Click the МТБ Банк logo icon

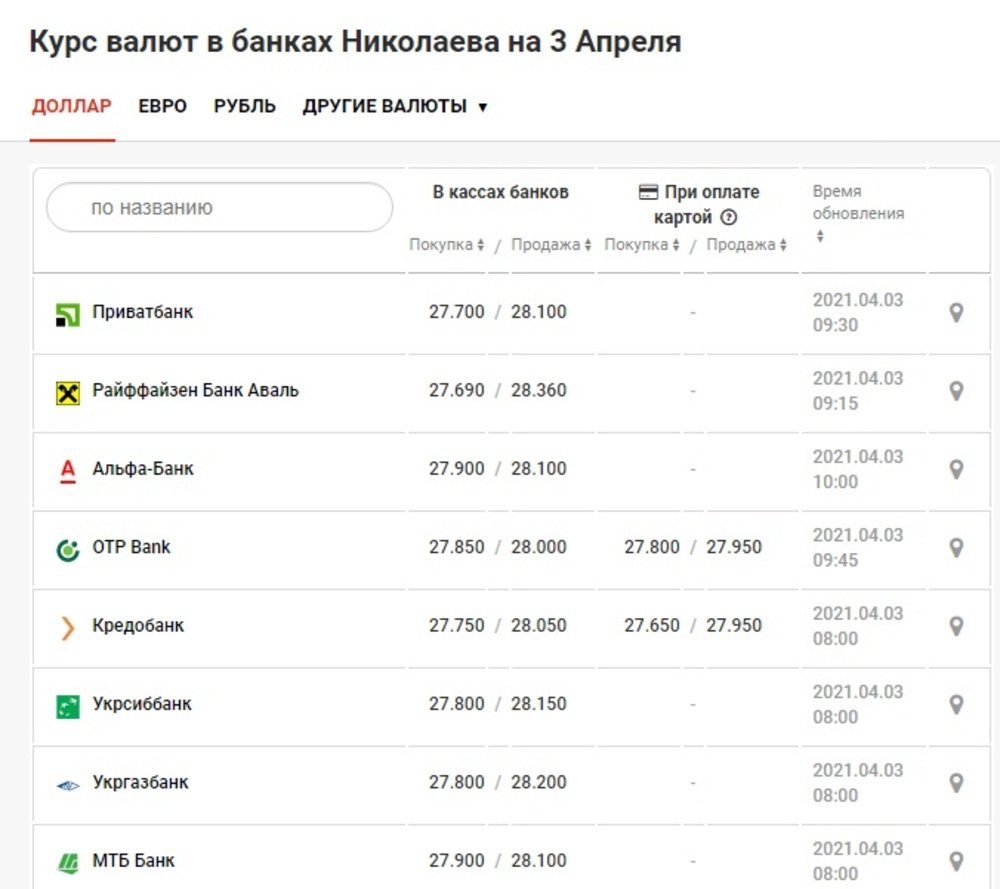pyautogui.click(x=68, y=863)
